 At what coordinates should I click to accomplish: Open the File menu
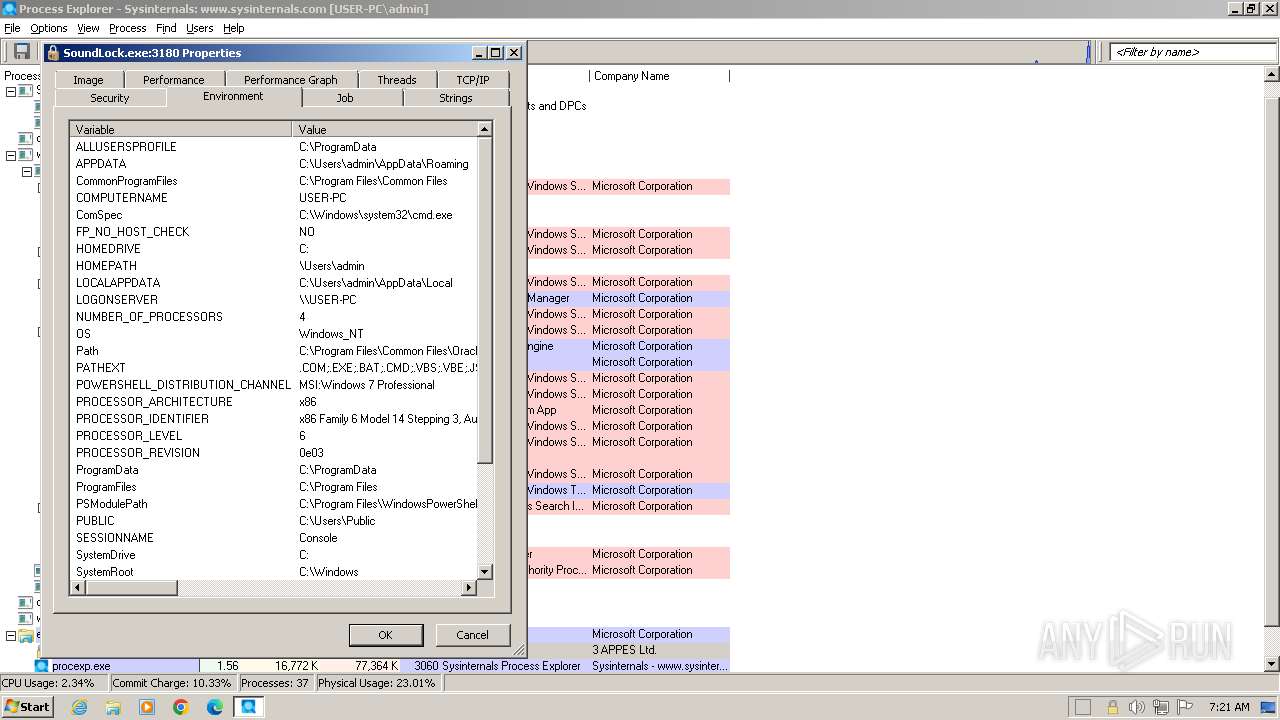pyautogui.click(x=12, y=28)
